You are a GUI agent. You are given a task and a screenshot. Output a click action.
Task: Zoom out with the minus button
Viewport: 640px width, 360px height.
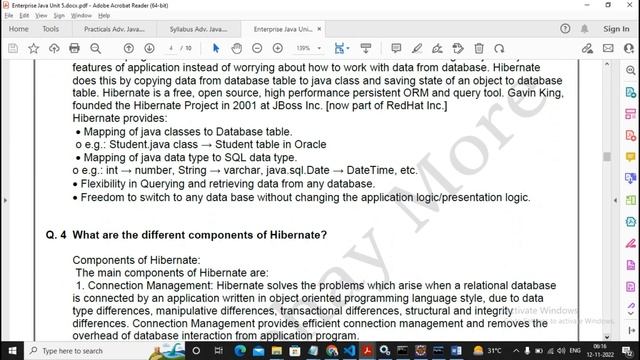point(257,48)
